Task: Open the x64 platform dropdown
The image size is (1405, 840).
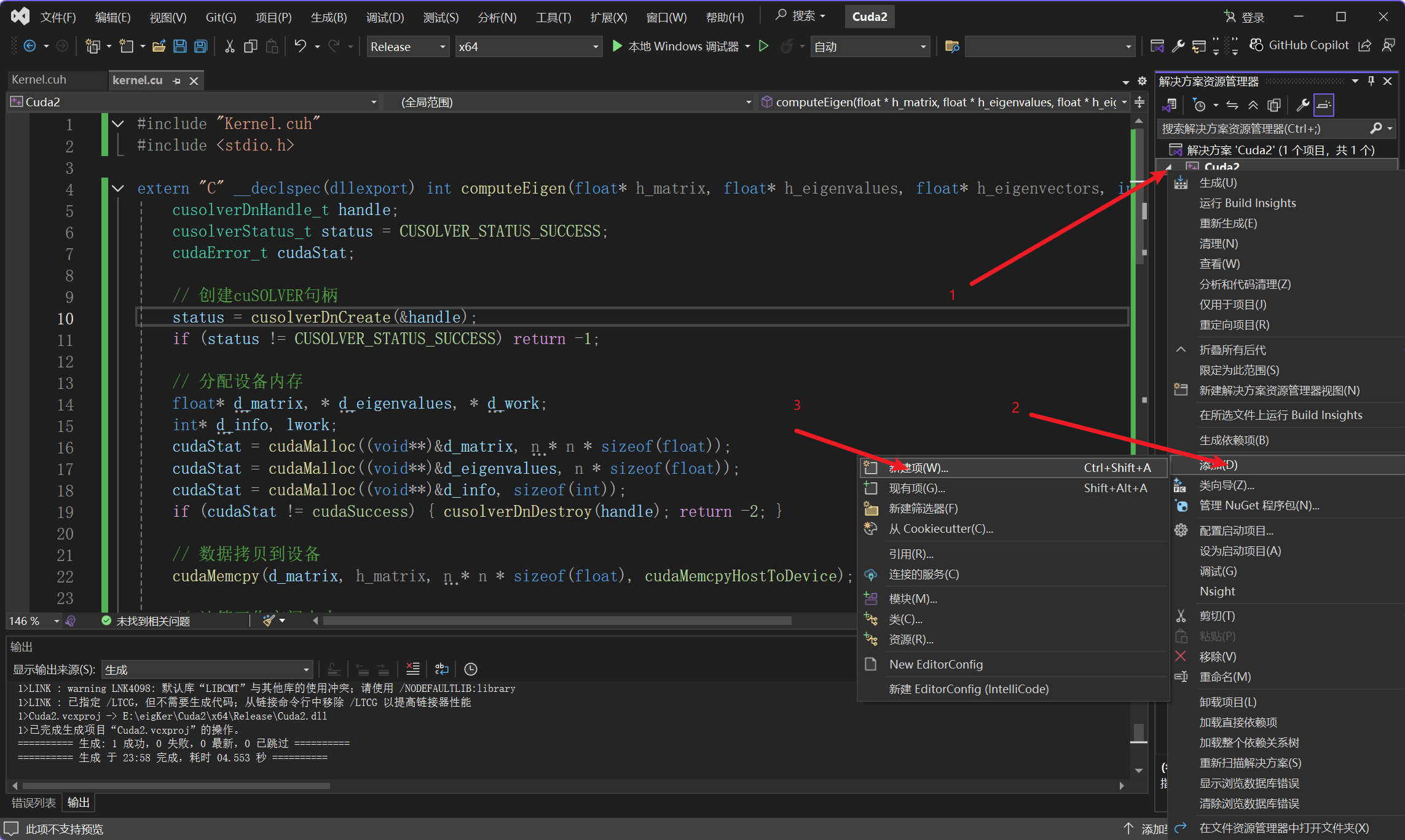Action: (x=527, y=47)
